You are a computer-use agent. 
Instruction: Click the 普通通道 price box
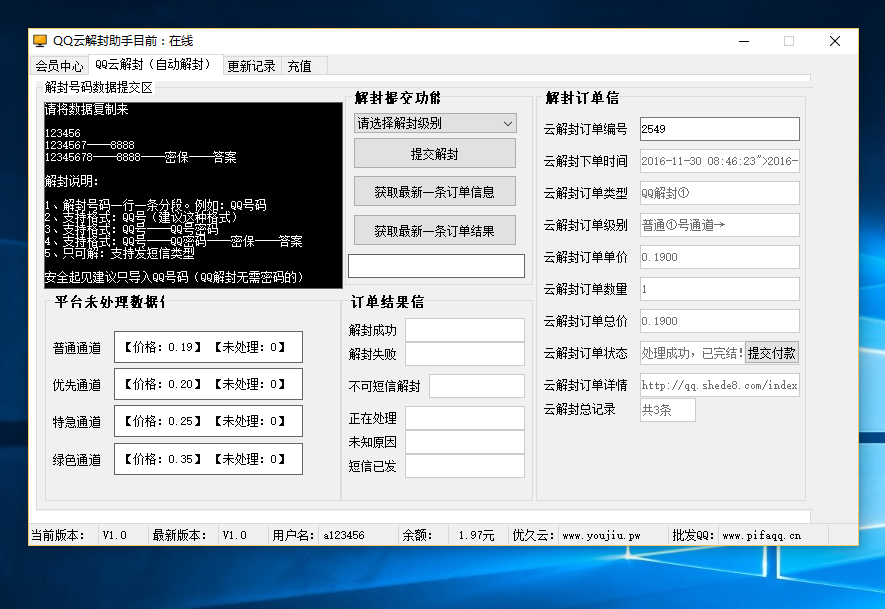point(208,347)
